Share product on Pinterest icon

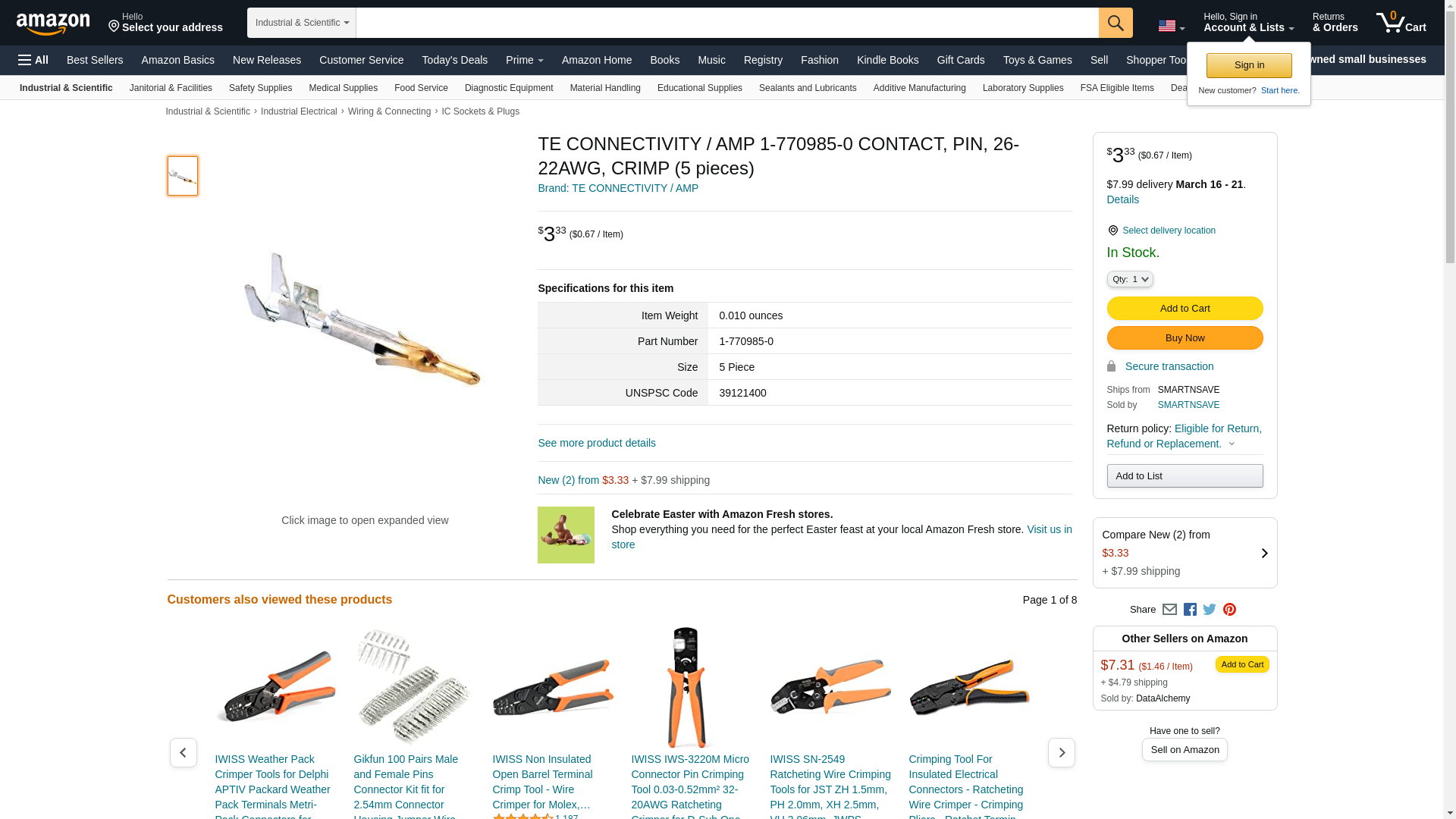(x=1229, y=610)
